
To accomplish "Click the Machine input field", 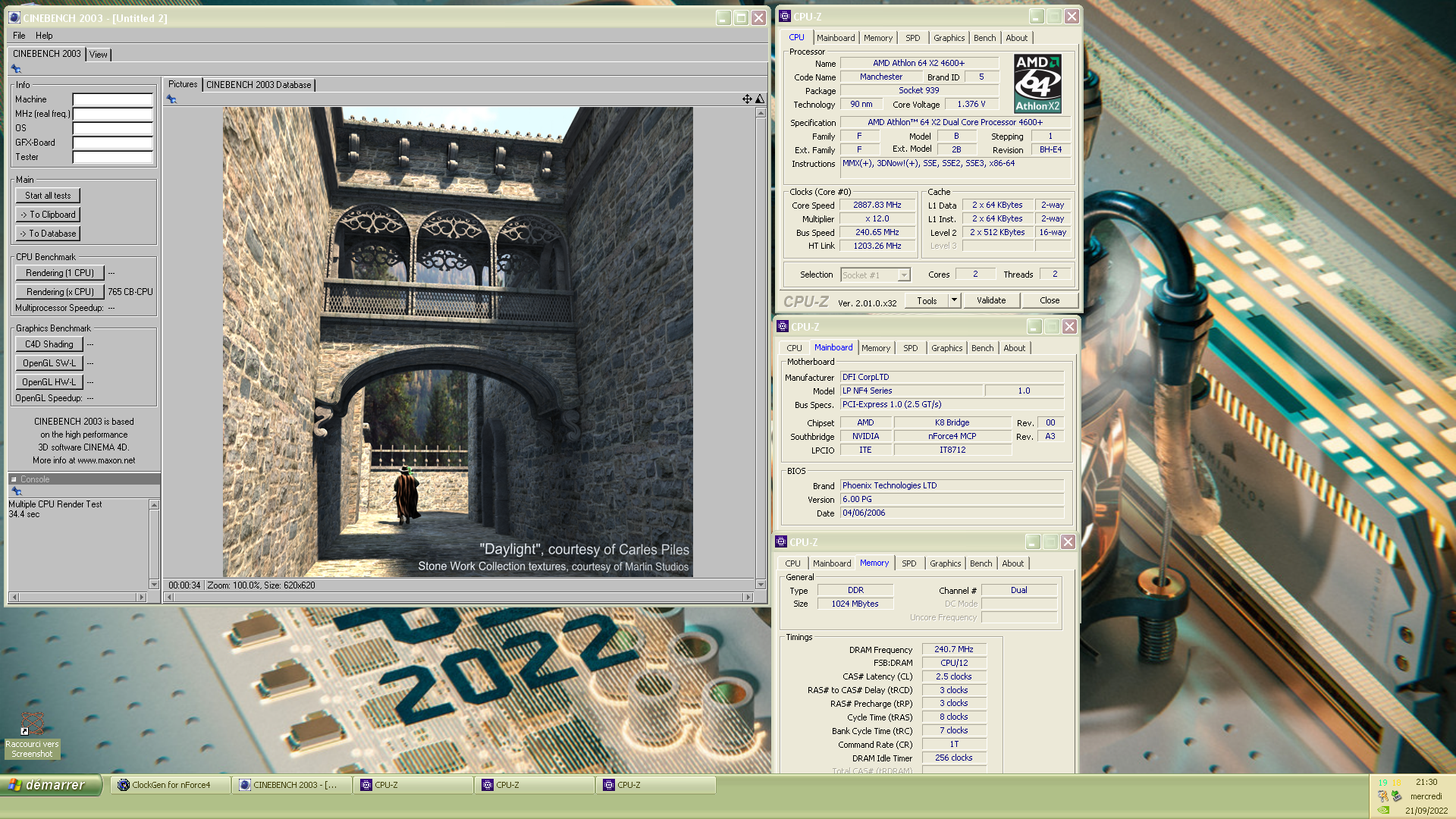I will [113, 99].
